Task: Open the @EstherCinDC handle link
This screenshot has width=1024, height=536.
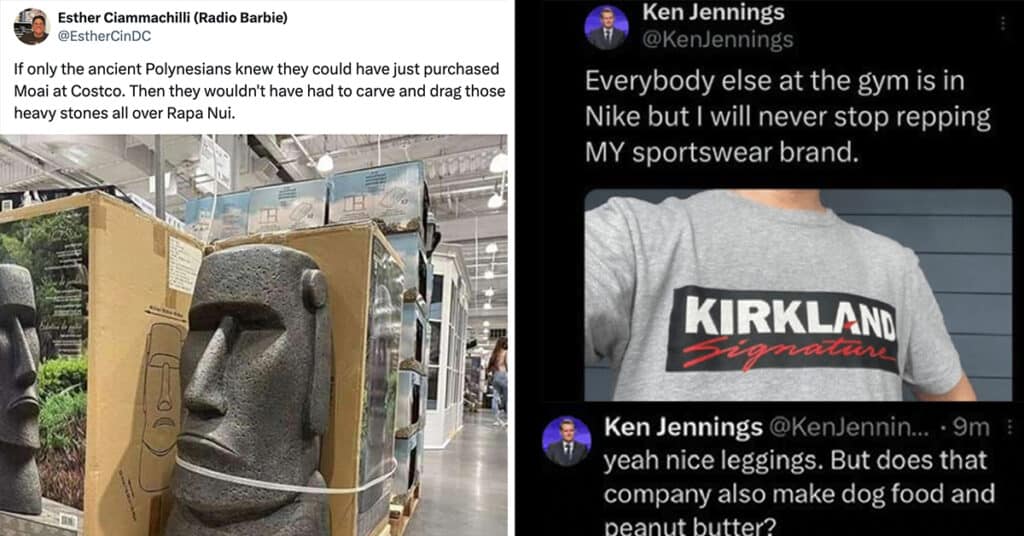Action: [x=104, y=36]
